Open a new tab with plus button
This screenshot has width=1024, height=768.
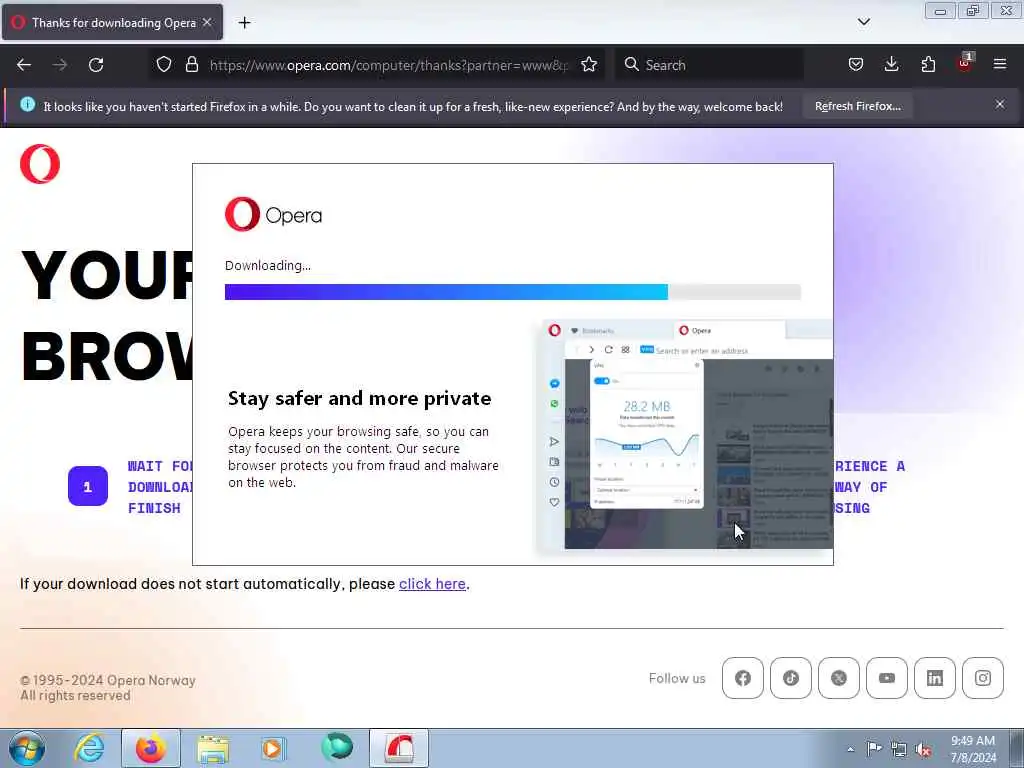(244, 23)
